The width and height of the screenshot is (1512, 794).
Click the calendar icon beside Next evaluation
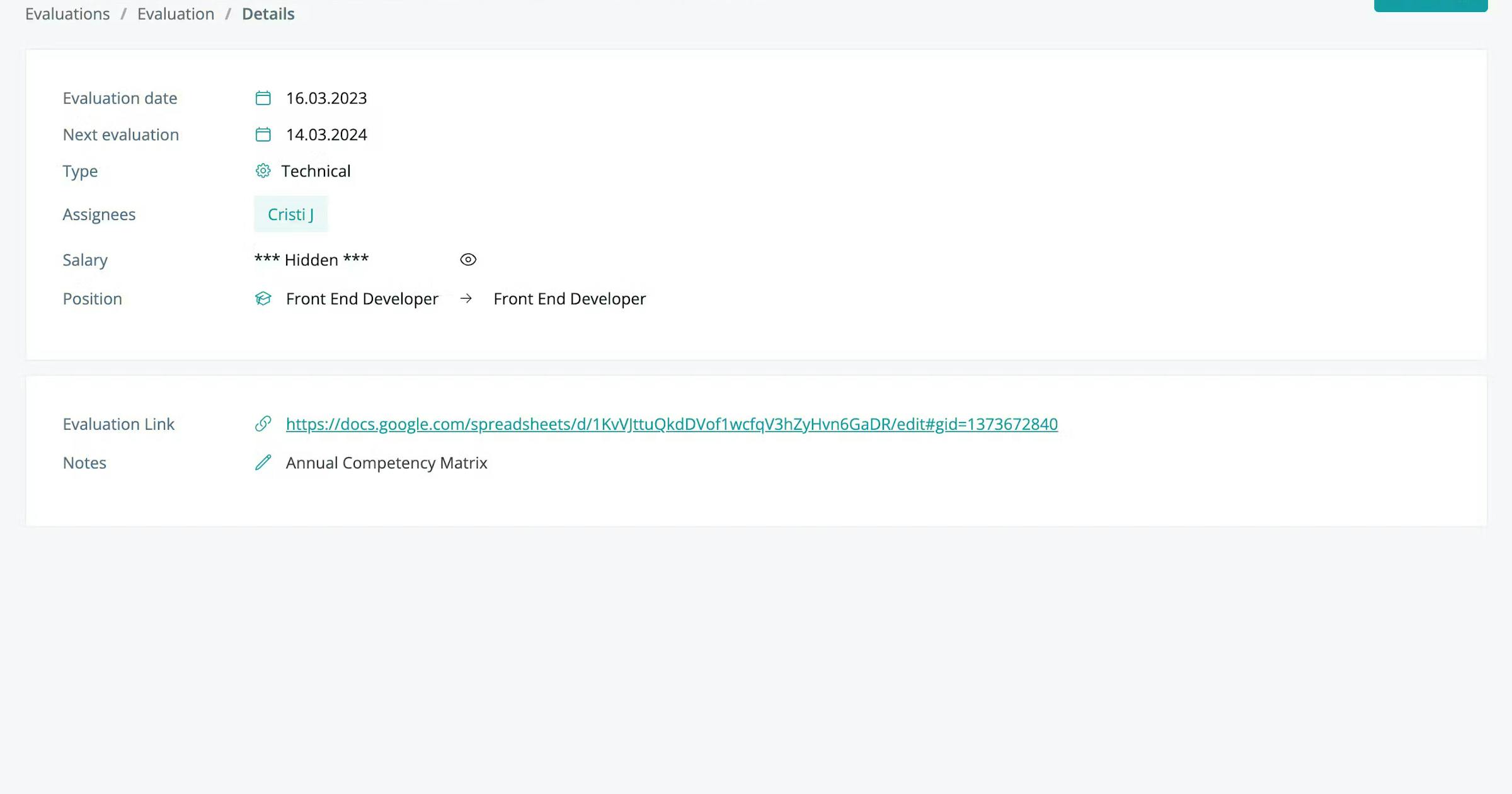tap(263, 135)
